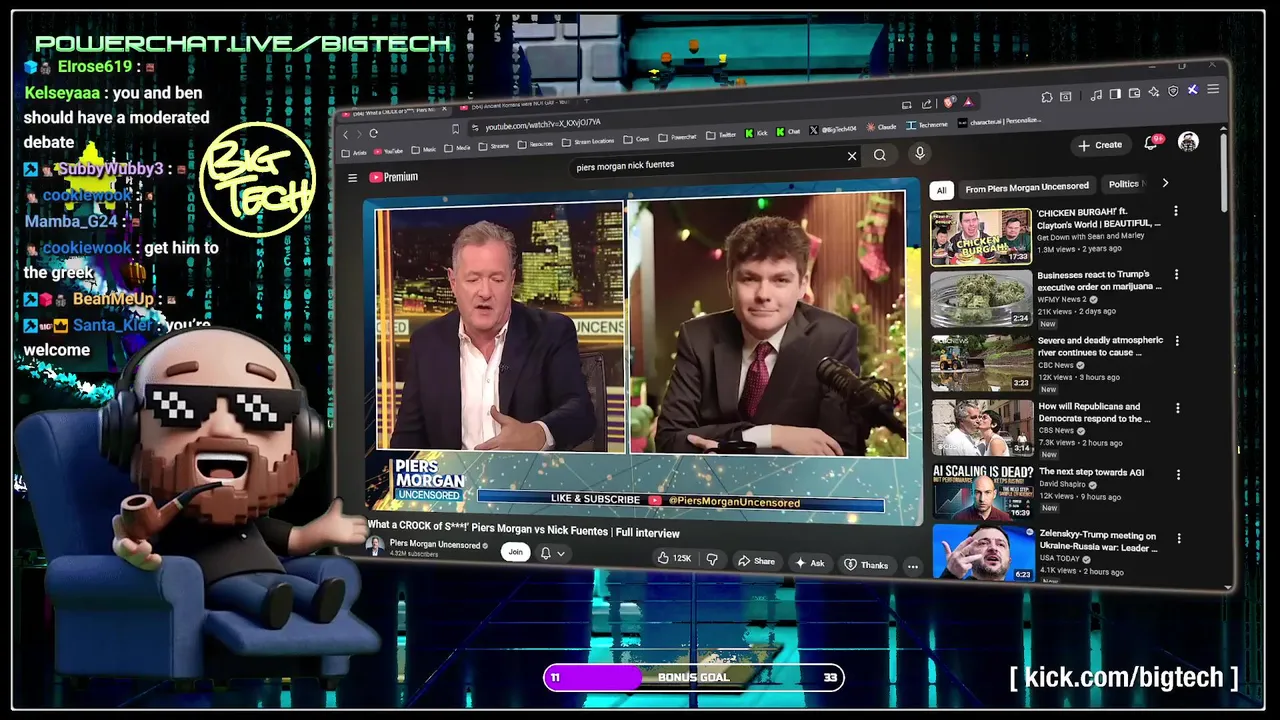This screenshot has width=1280, height=720.
Task: Dislike the video with thumbs-down
Action: [x=712, y=560]
